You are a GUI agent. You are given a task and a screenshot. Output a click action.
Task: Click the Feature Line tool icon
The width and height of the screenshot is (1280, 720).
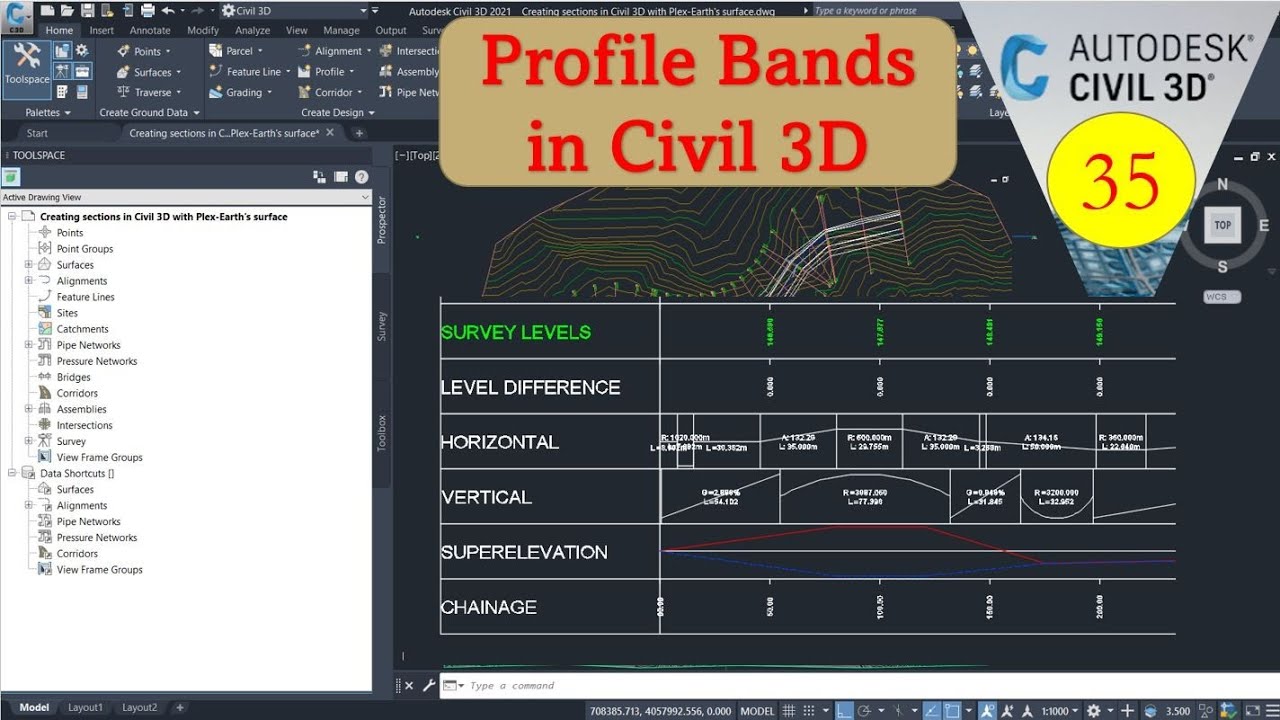(x=216, y=72)
